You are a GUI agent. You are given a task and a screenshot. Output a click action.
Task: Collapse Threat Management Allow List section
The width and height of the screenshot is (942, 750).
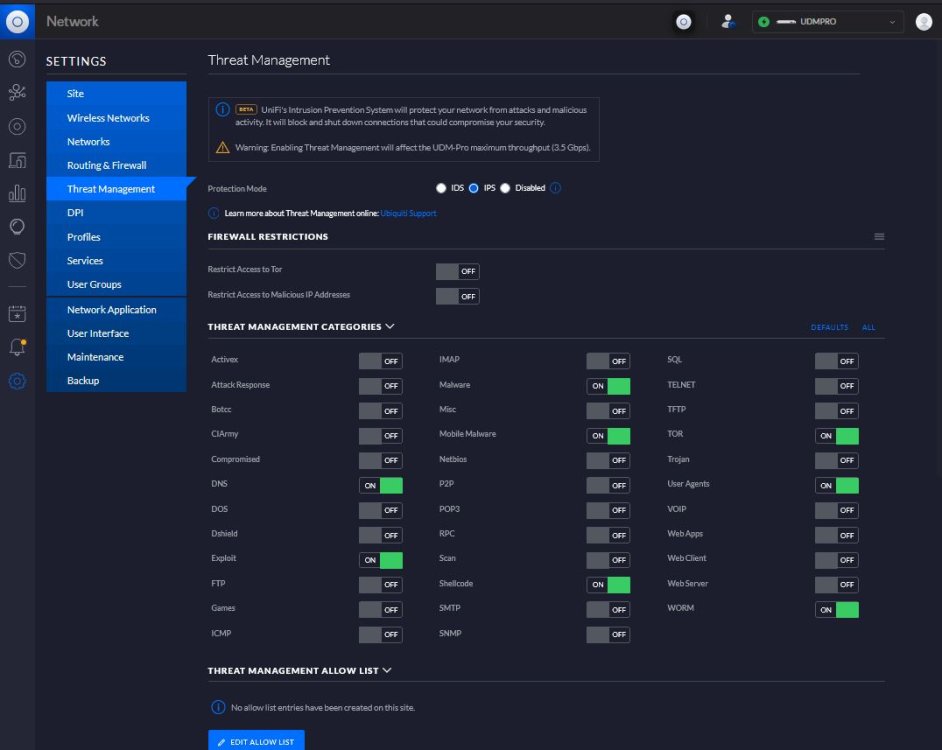click(387, 670)
